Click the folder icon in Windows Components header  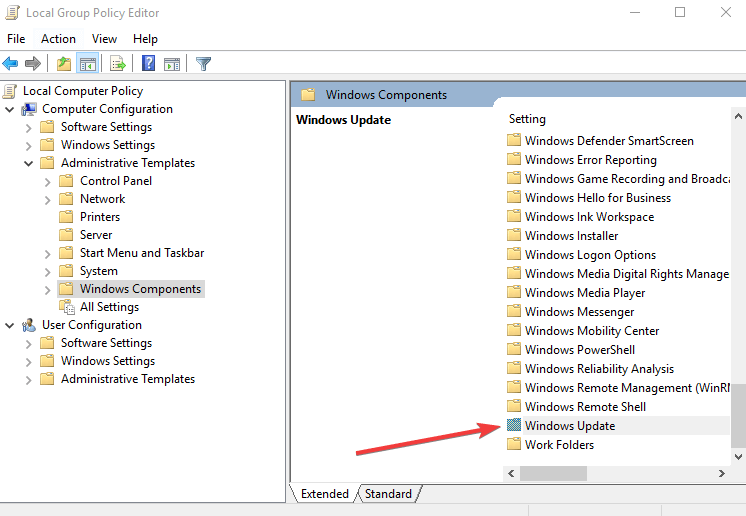click(x=308, y=94)
